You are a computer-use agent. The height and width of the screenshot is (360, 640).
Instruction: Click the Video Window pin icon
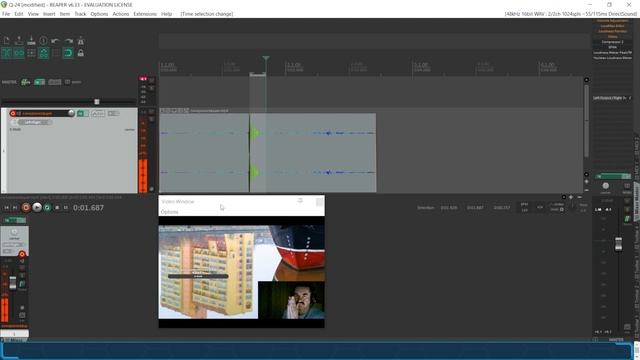pyautogui.click(x=300, y=201)
